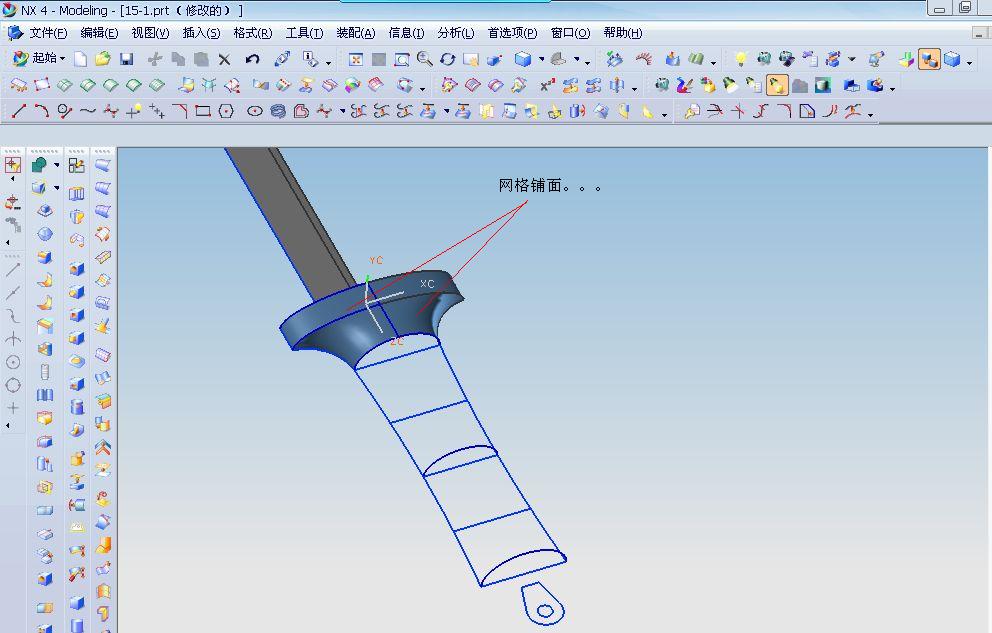Screen dimensions: 992x633
Task: Select the snap point circle icon
Action: (x=13, y=362)
